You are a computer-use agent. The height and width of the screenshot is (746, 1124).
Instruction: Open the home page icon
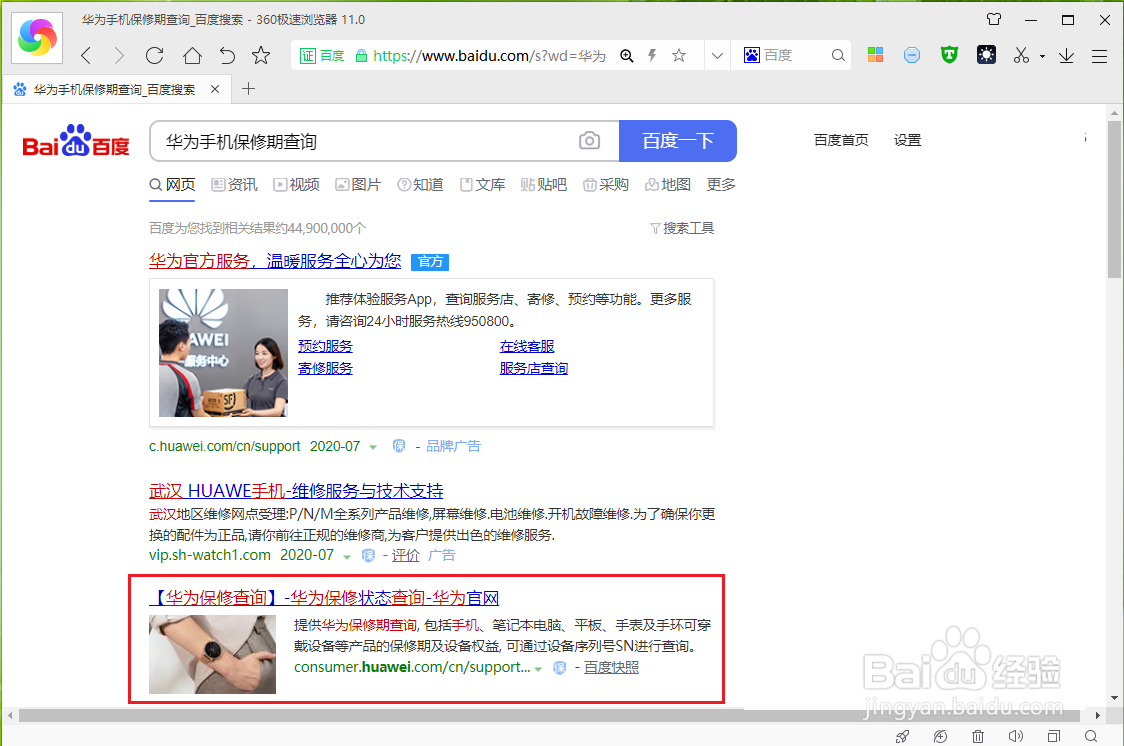click(192, 55)
